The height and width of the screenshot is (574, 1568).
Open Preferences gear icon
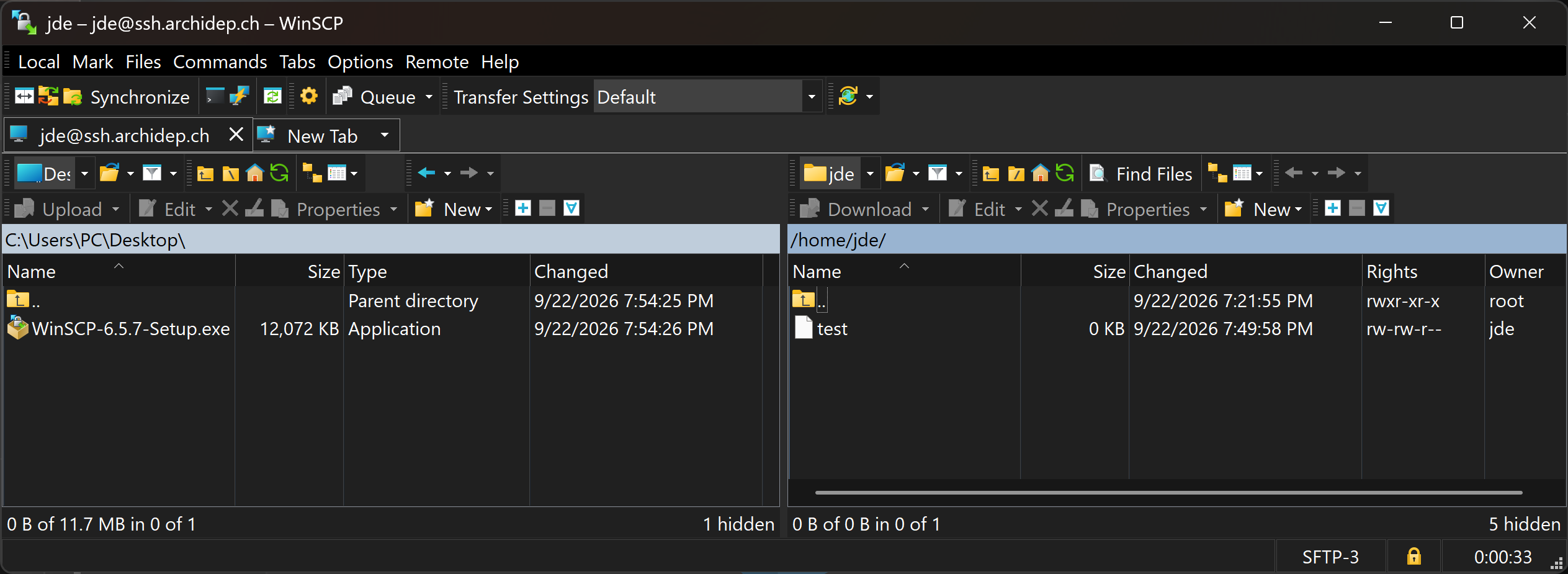(309, 96)
